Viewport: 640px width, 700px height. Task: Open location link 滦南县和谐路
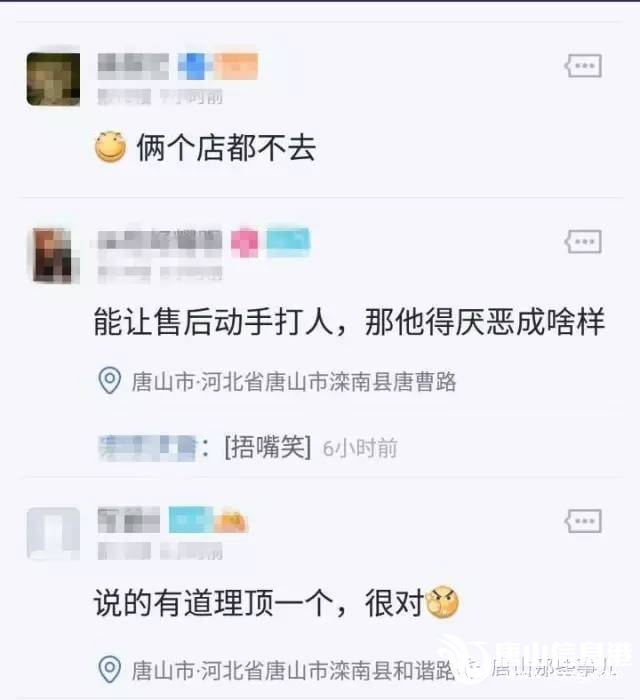click(x=294, y=670)
